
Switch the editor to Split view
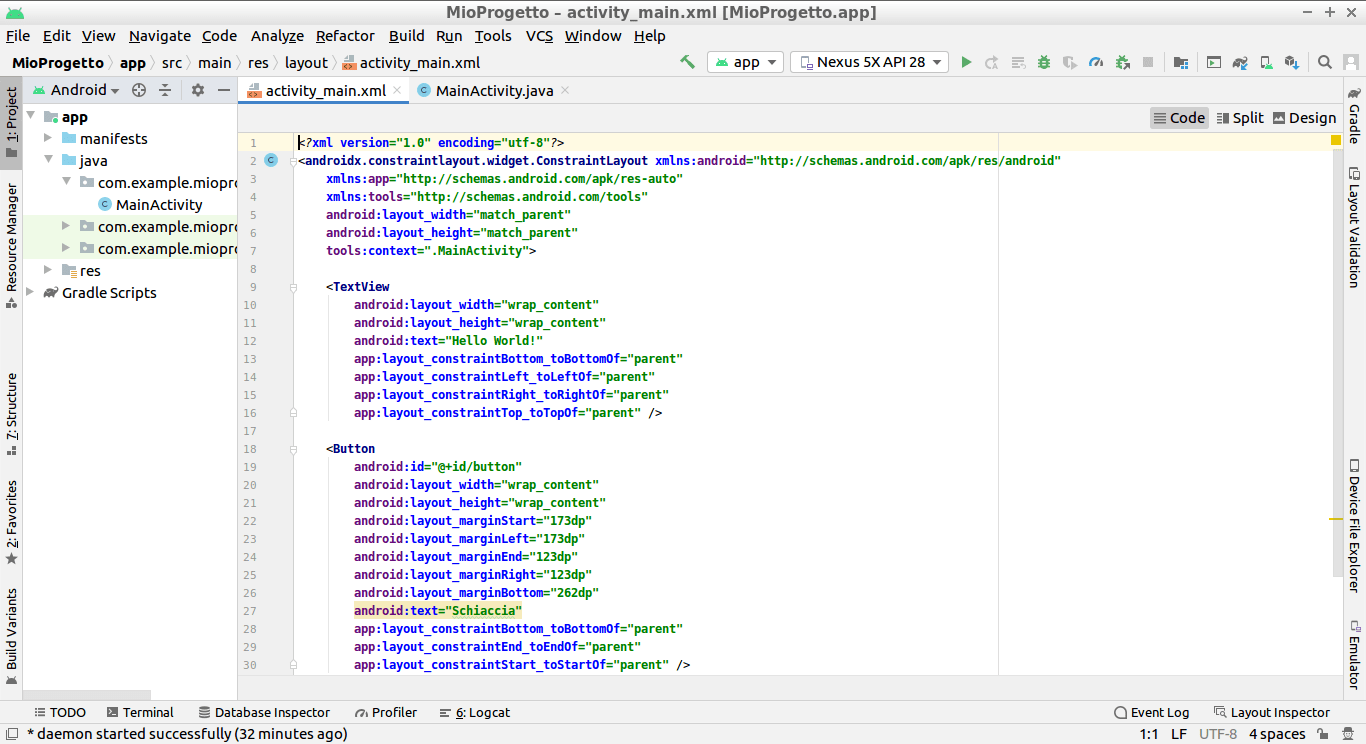pyautogui.click(x=1240, y=117)
